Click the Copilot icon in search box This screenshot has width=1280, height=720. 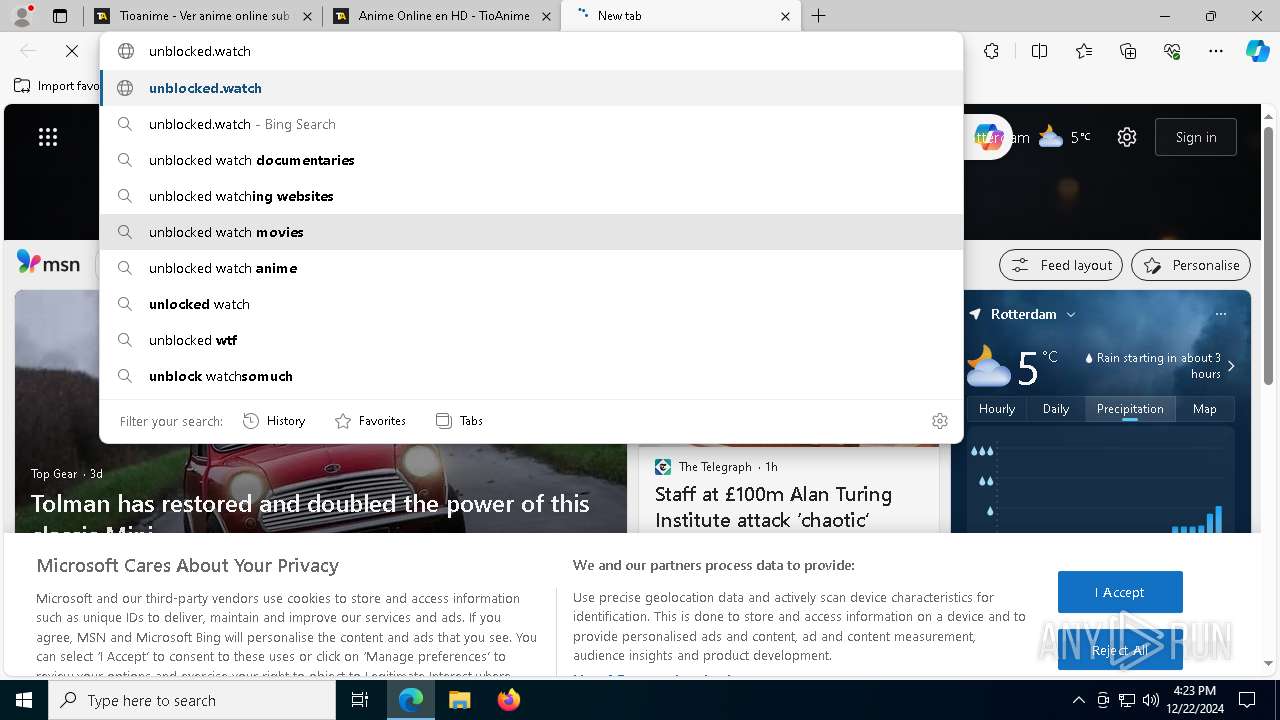click(988, 137)
